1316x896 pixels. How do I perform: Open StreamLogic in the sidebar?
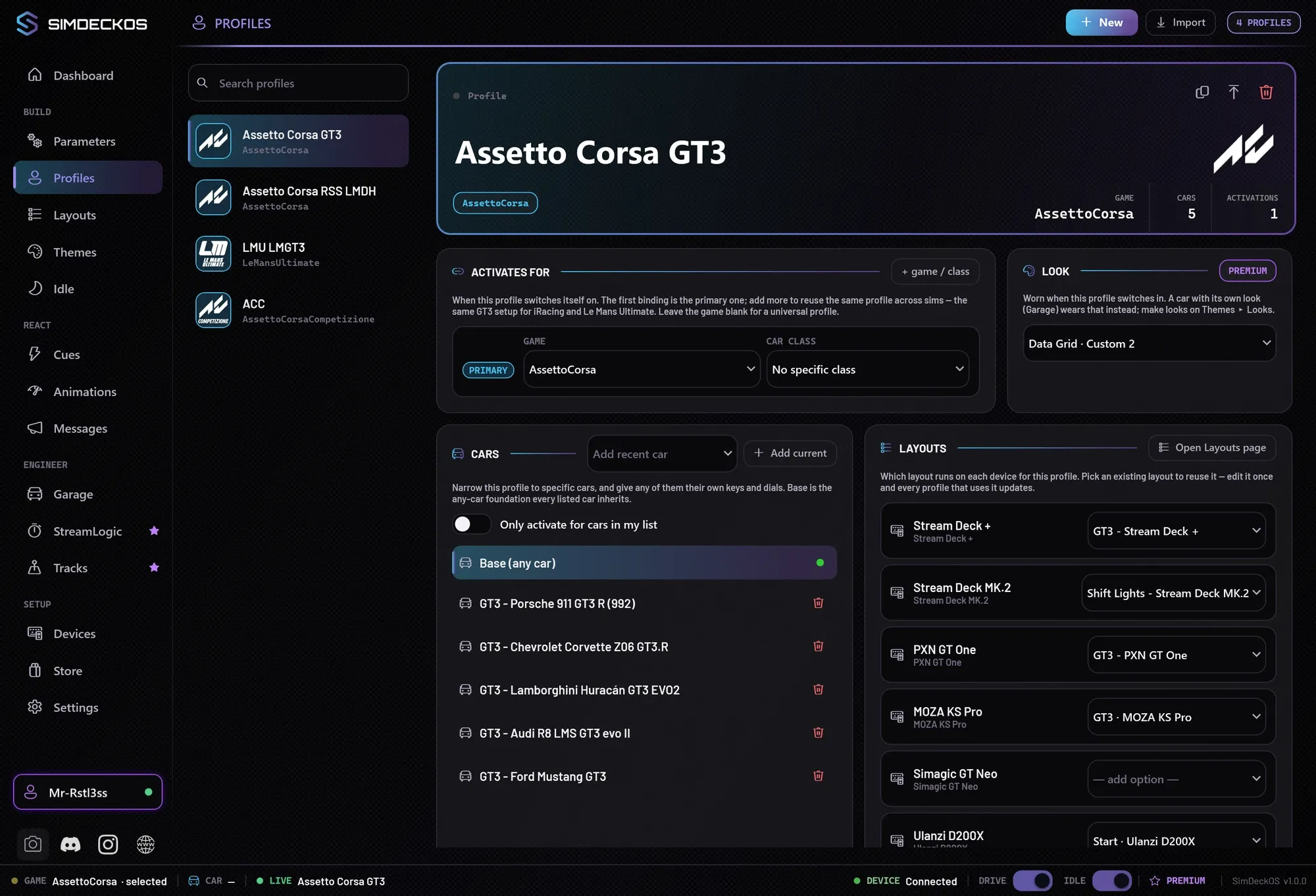(88, 531)
